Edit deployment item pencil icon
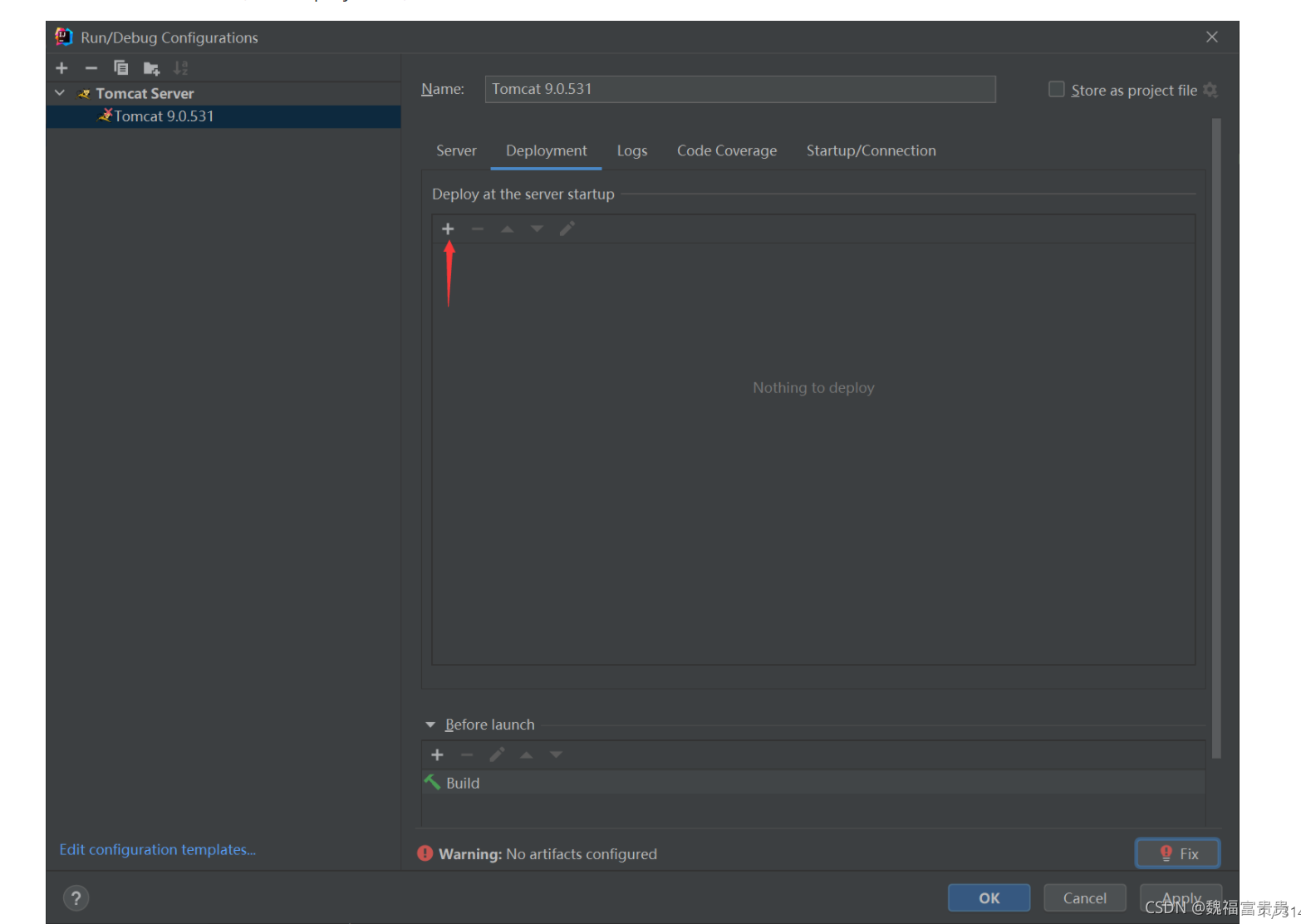 567,229
